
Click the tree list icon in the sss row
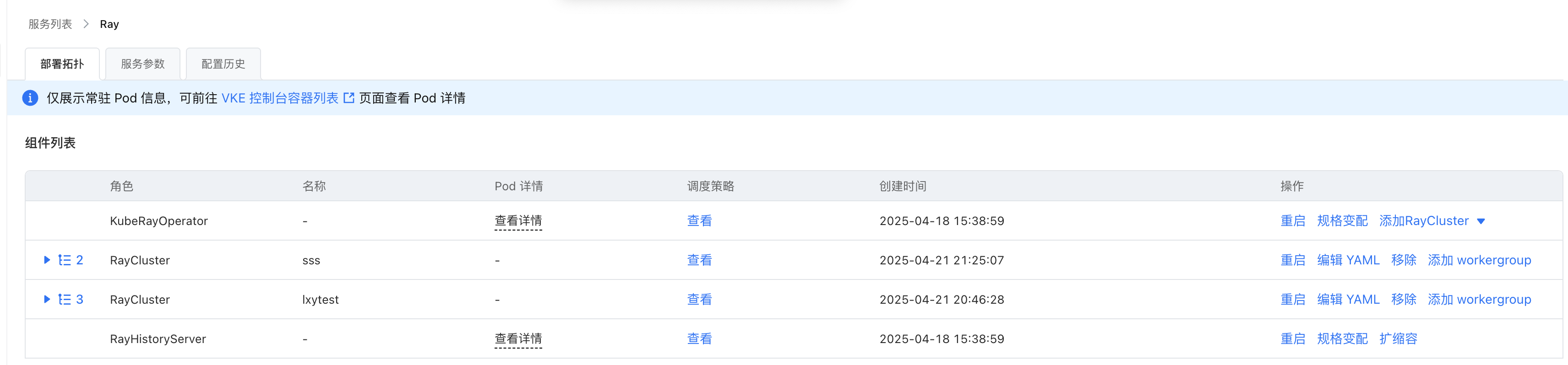click(65, 260)
